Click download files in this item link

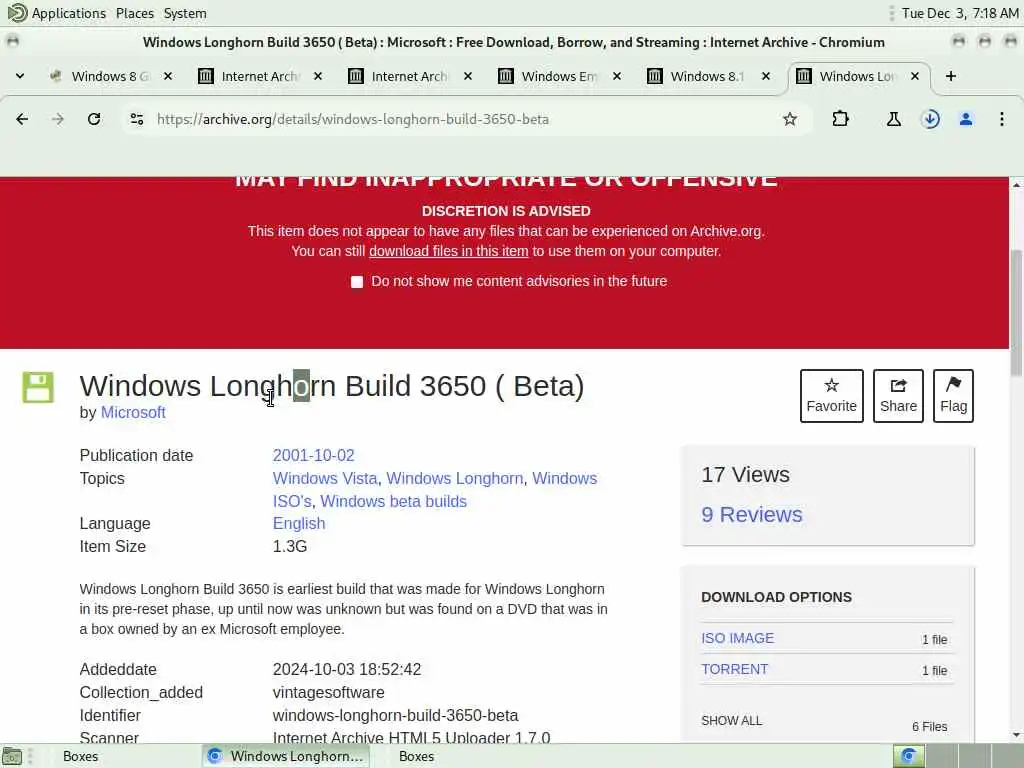click(x=449, y=251)
